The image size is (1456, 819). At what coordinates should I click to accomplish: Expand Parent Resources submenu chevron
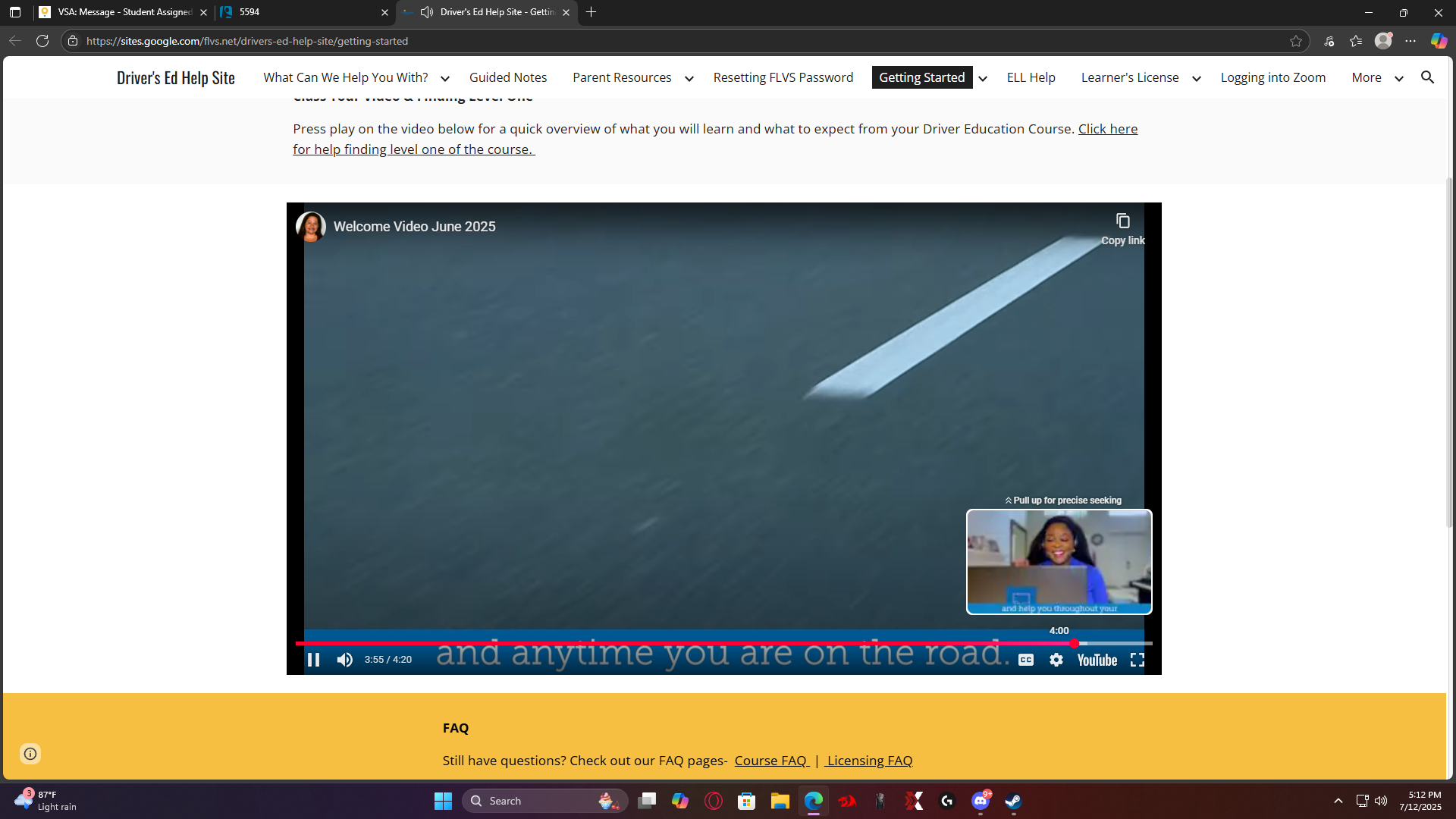pyautogui.click(x=689, y=78)
